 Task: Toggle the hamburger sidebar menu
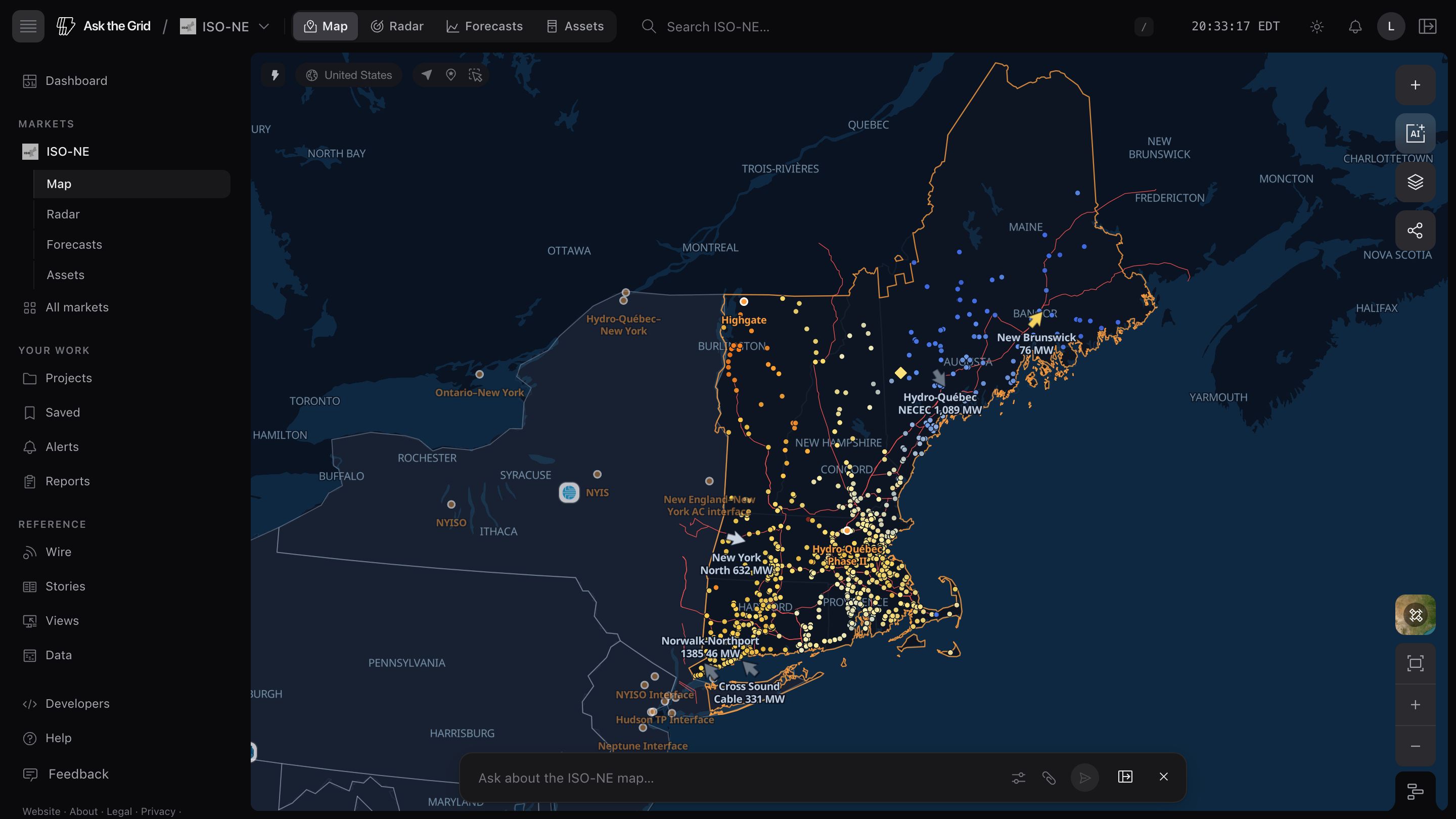pos(28,26)
